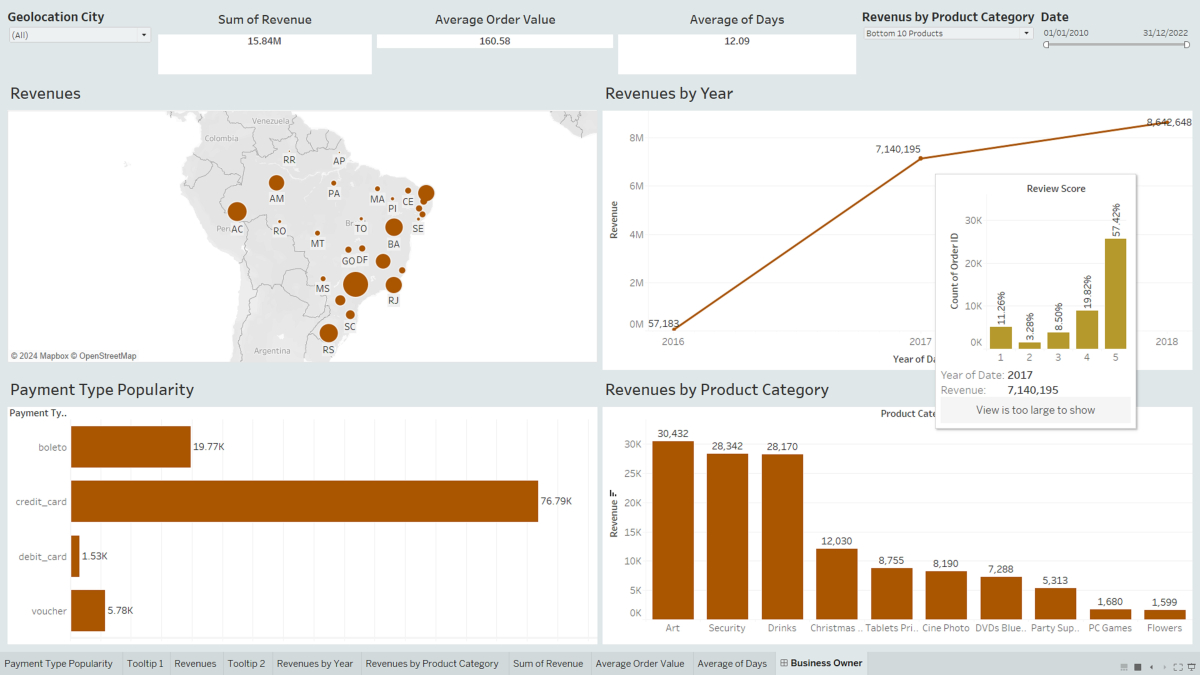This screenshot has height=675, width=1200.
Task: Click the right handle of the Date slider
Action: tap(1186, 44)
